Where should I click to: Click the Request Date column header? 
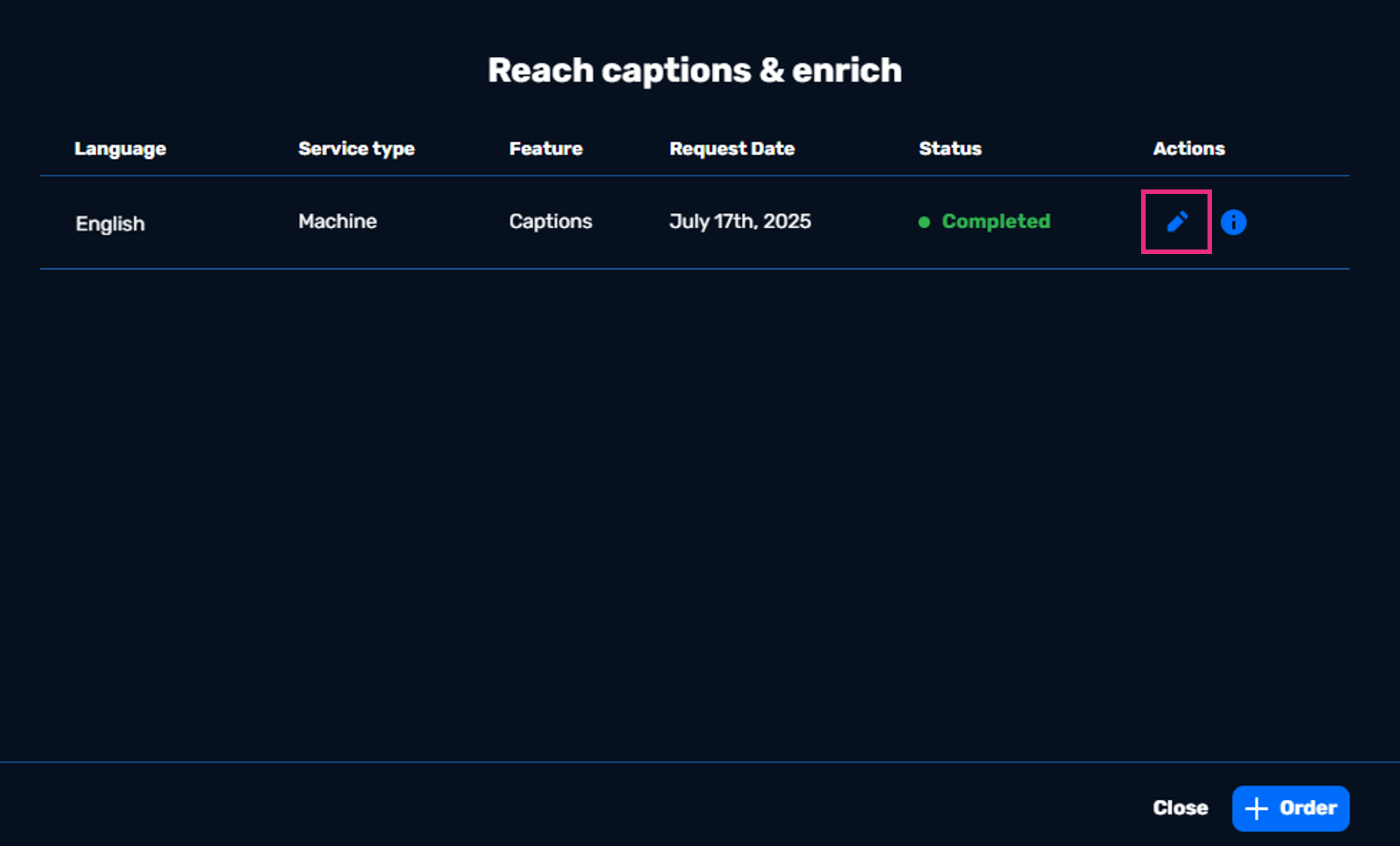click(x=732, y=149)
